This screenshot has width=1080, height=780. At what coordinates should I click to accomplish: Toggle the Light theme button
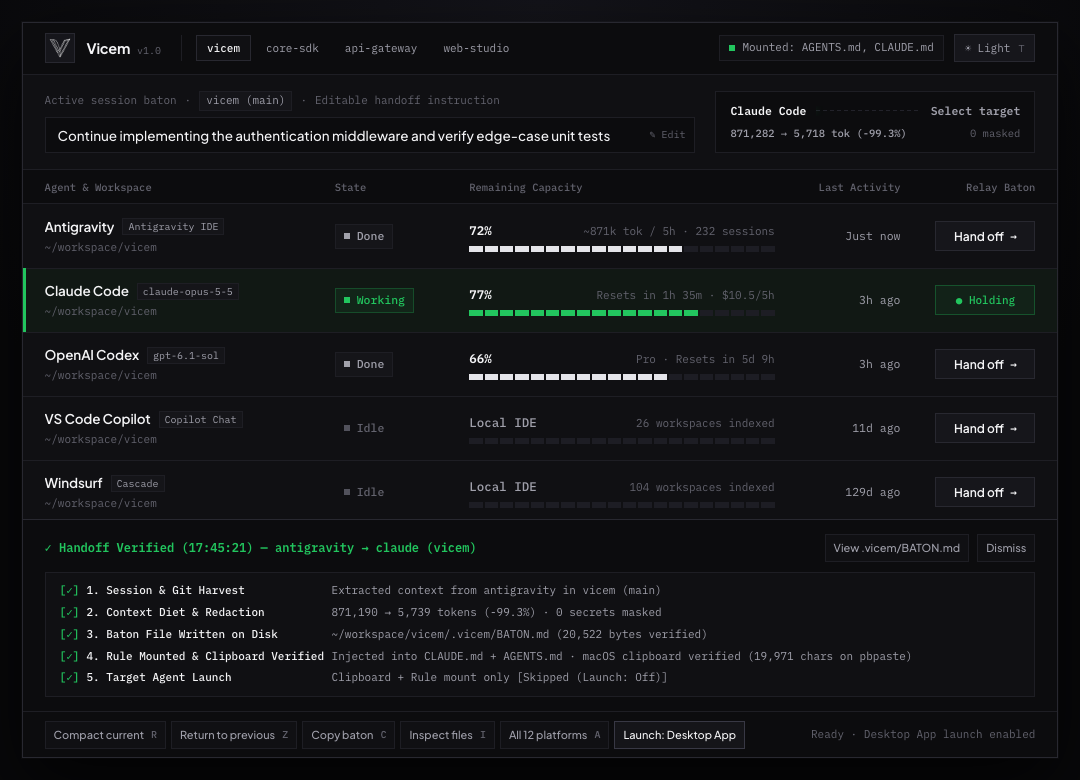pyautogui.click(x=994, y=48)
